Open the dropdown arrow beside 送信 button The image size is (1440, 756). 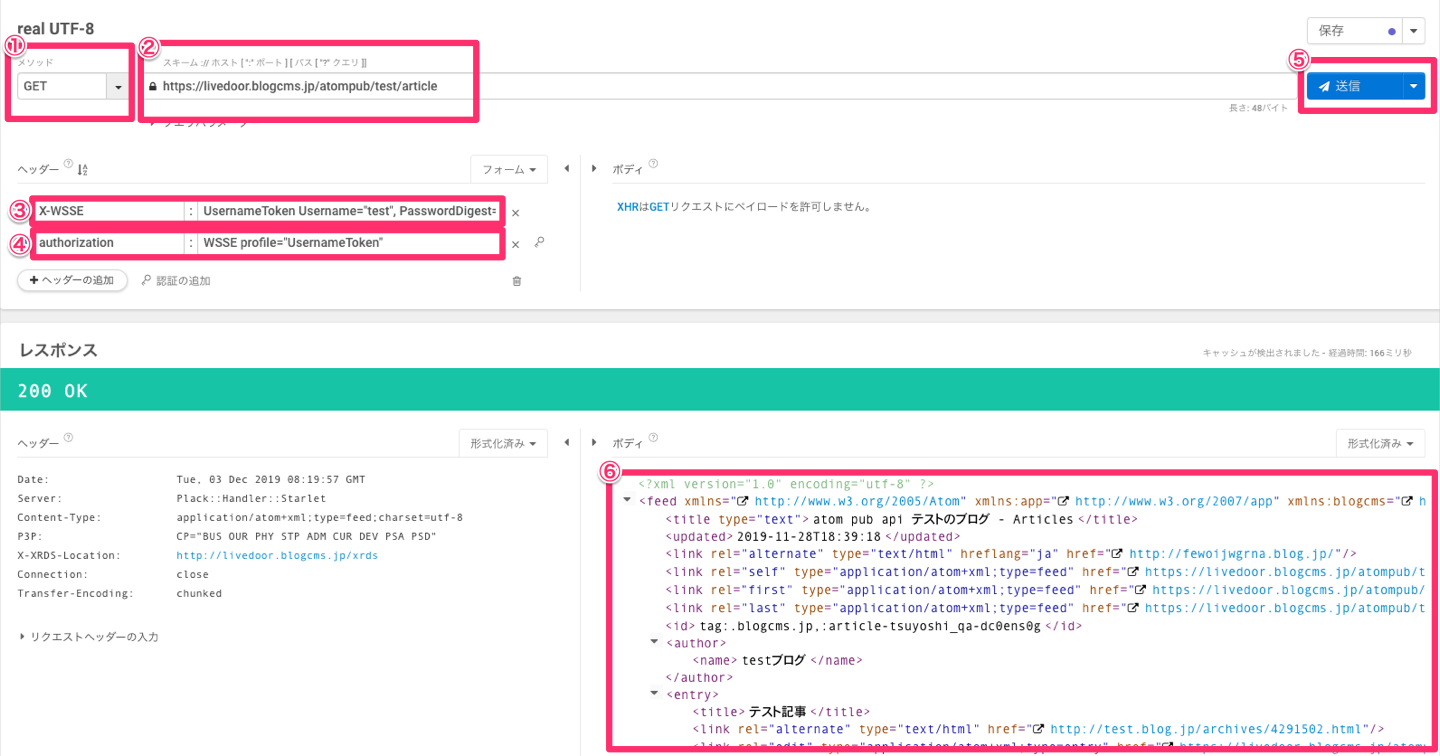point(1413,86)
